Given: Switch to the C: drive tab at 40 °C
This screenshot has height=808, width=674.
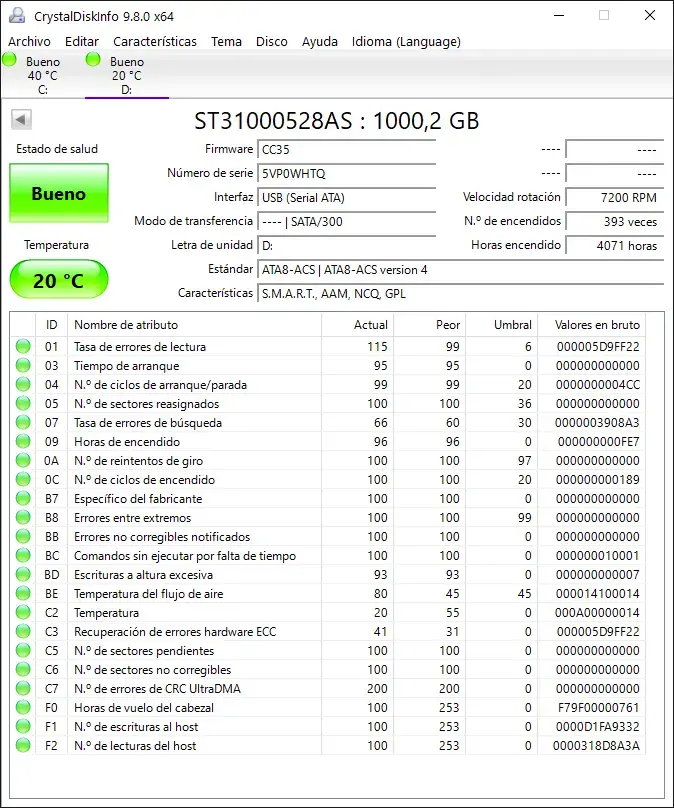Looking at the screenshot, I should pyautogui.click(x=43, y=75).
